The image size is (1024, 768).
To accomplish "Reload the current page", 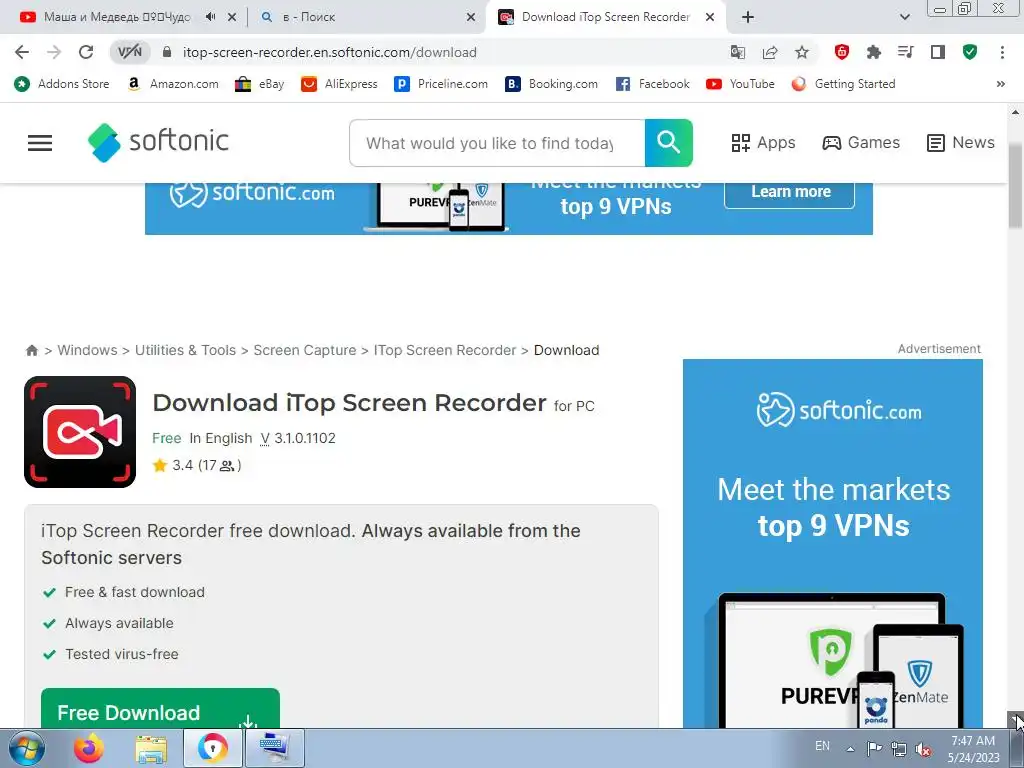I will 86,52.
